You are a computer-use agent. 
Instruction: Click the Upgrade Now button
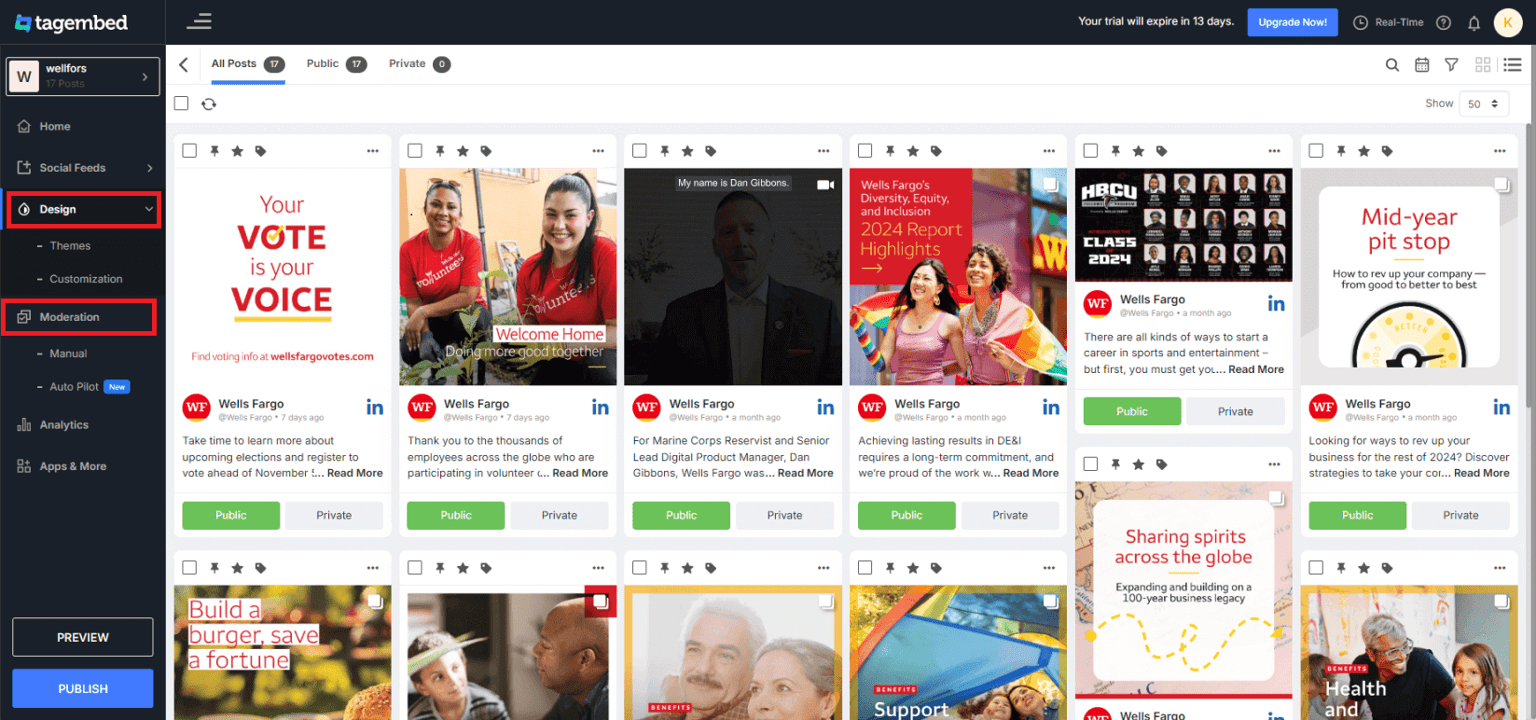point(1292,21)
